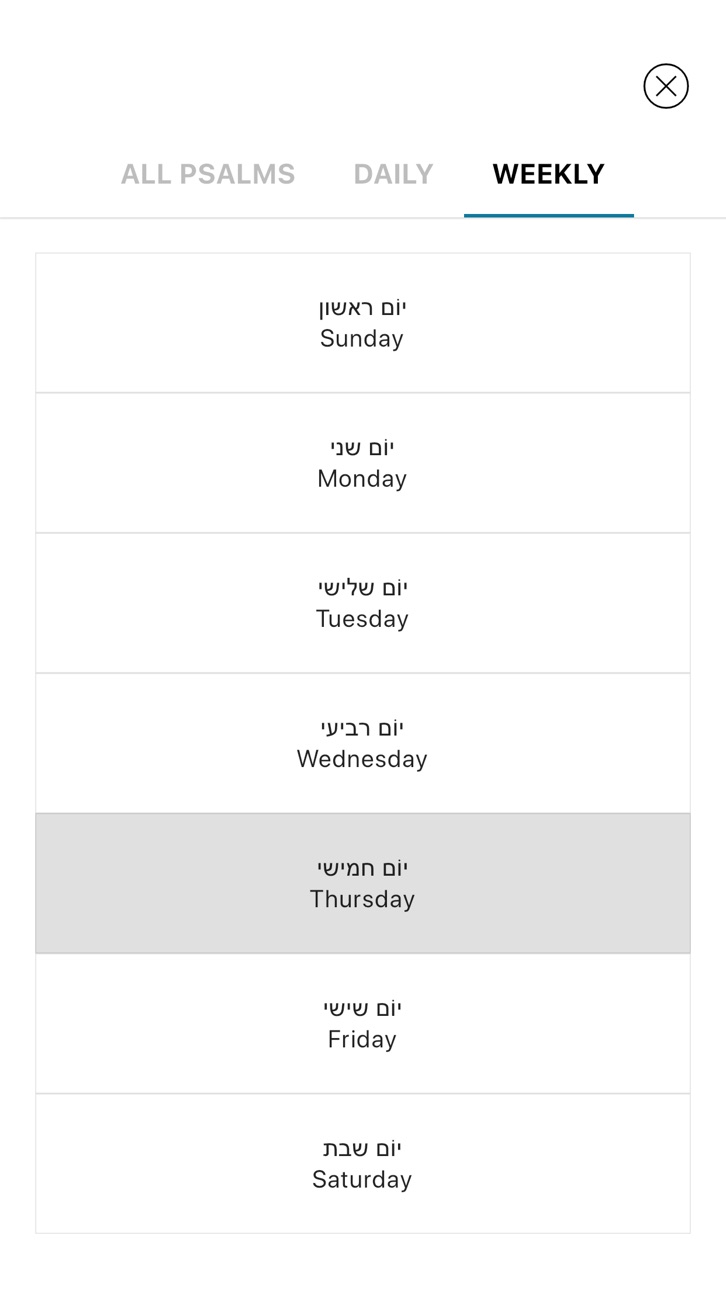Open the DAILY tab
This screenshot has height=1290, width=726.
(393, 174)
